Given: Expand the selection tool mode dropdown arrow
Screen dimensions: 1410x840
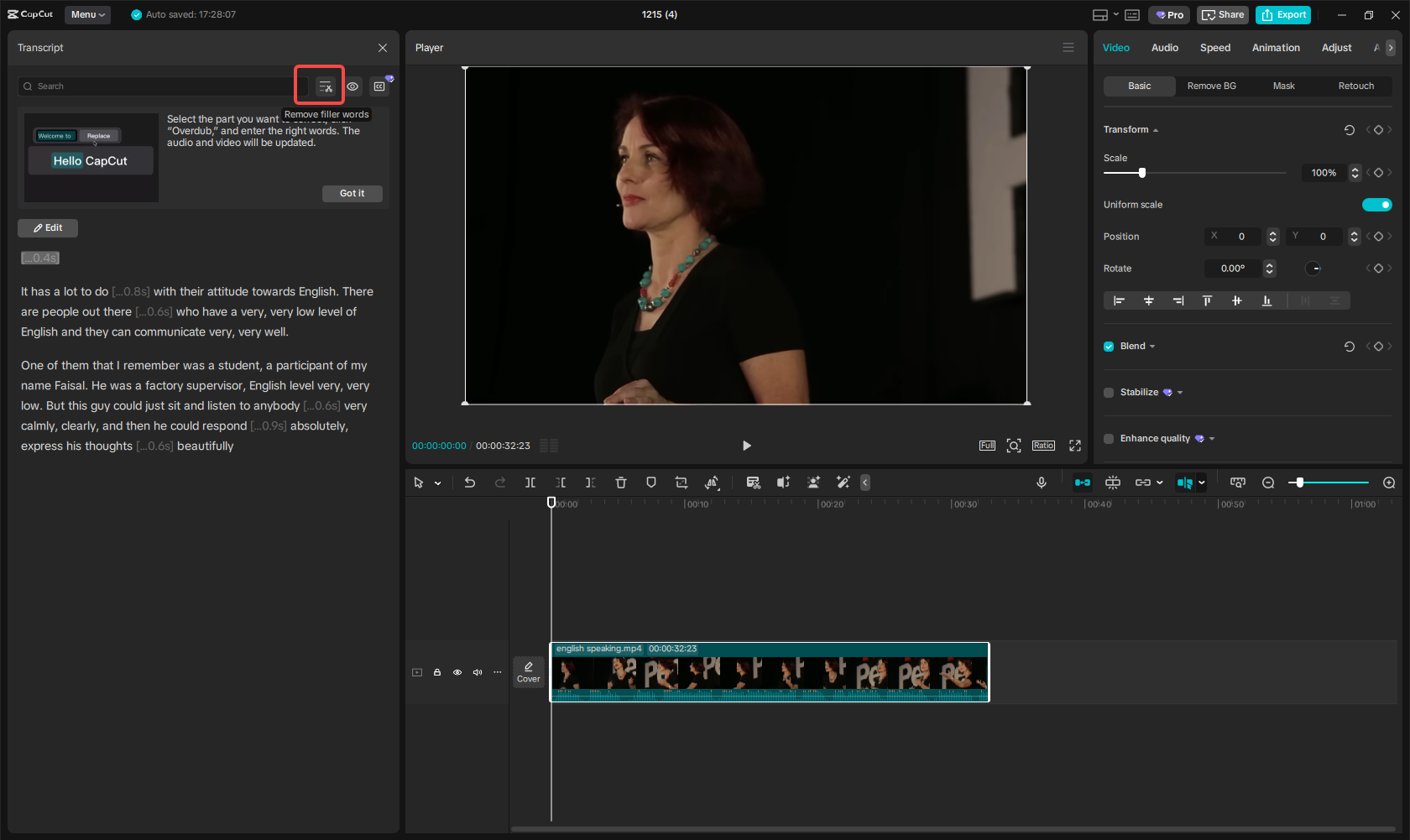Looking at the screenshot, I should (x=437, y=483).
